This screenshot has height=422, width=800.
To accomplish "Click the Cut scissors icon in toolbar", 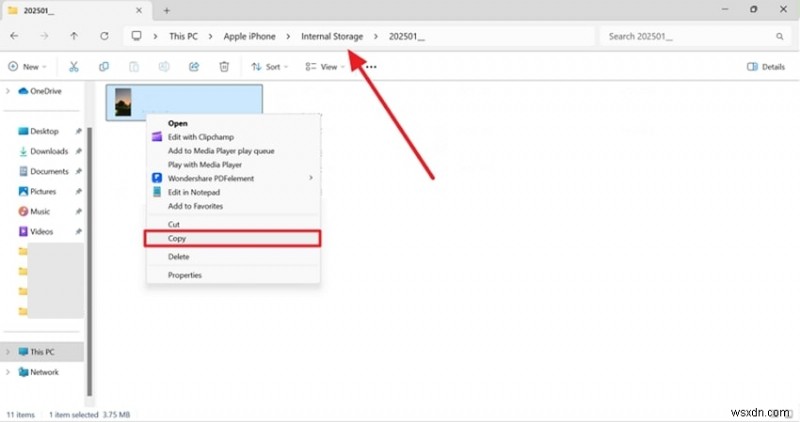I will coord(73,67).
